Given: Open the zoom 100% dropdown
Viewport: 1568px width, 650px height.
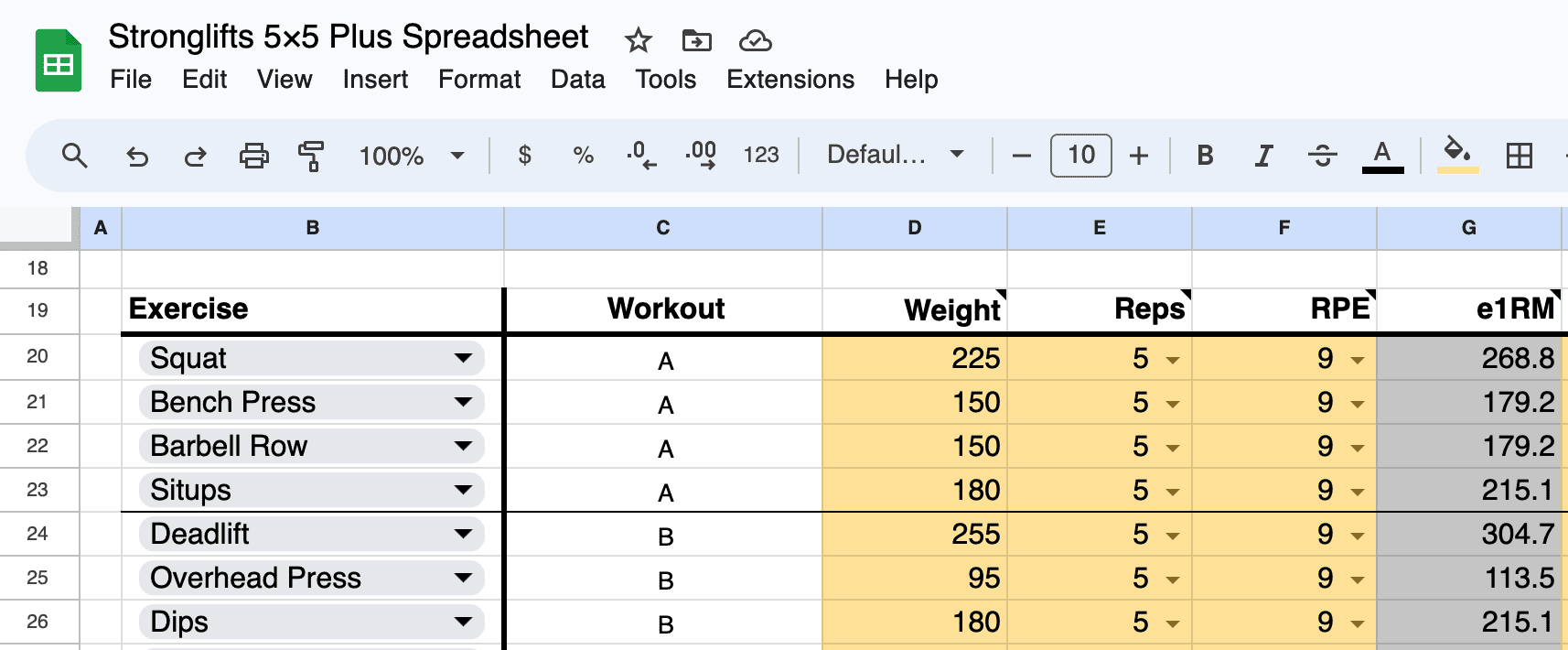Looking at the screenshot, I should [x=412, y=156].
